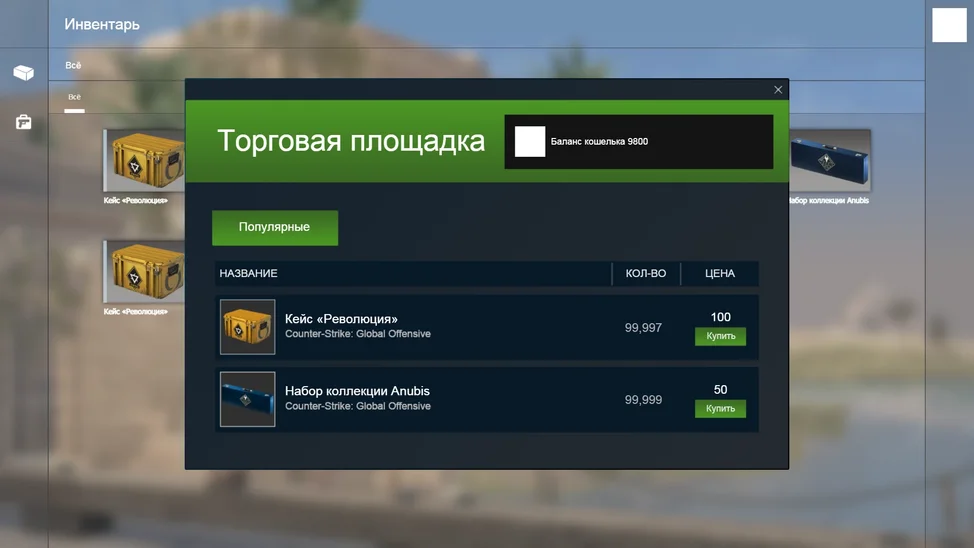Open the Набор коллекции Anubis listing name
Image resolution: width=974 pixels, height=548 pixels.
pyautogui.click(x=357, y=391)
